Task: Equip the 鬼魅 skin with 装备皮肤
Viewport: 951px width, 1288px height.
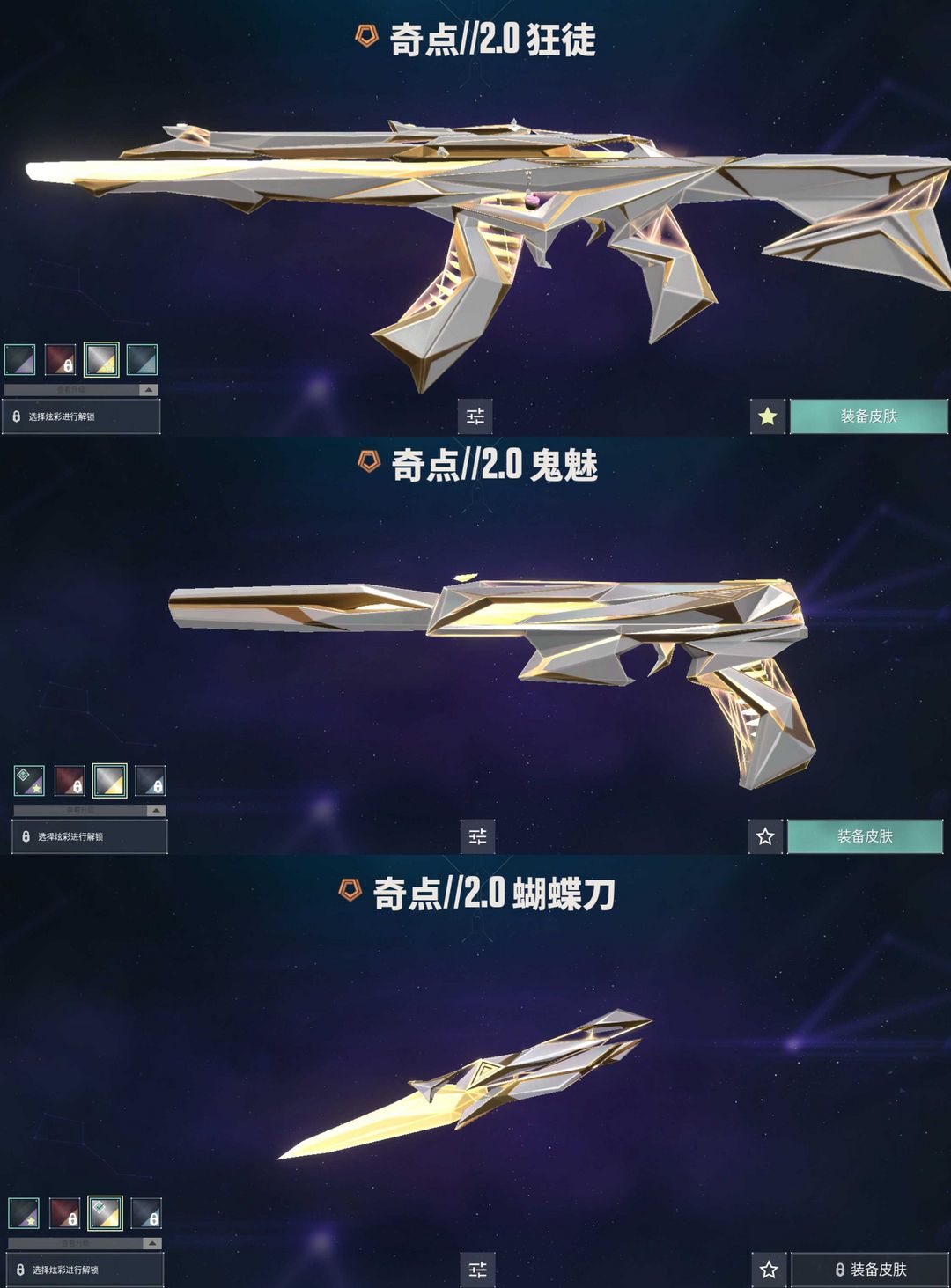Action: click(865, 836)
